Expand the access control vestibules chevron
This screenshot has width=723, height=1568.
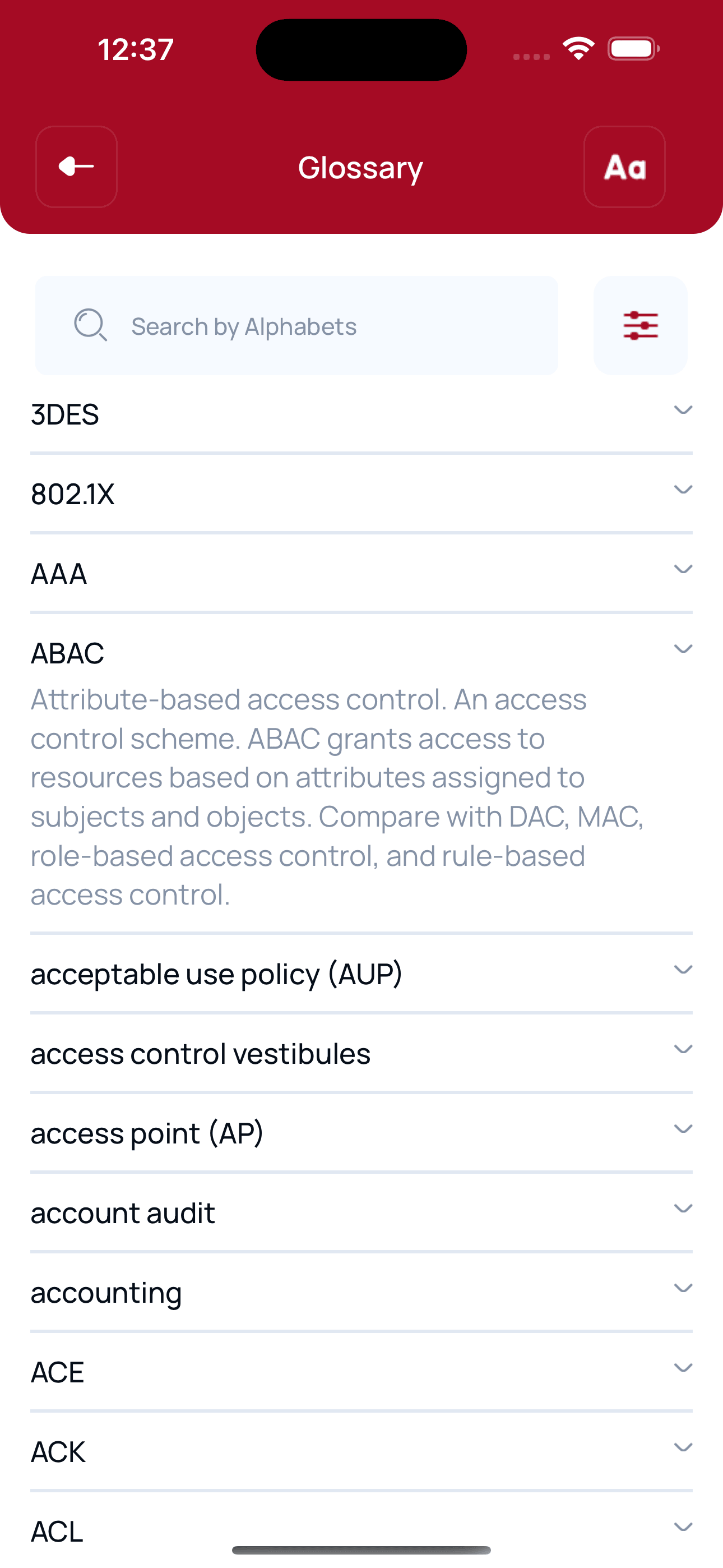point(683,1049)
